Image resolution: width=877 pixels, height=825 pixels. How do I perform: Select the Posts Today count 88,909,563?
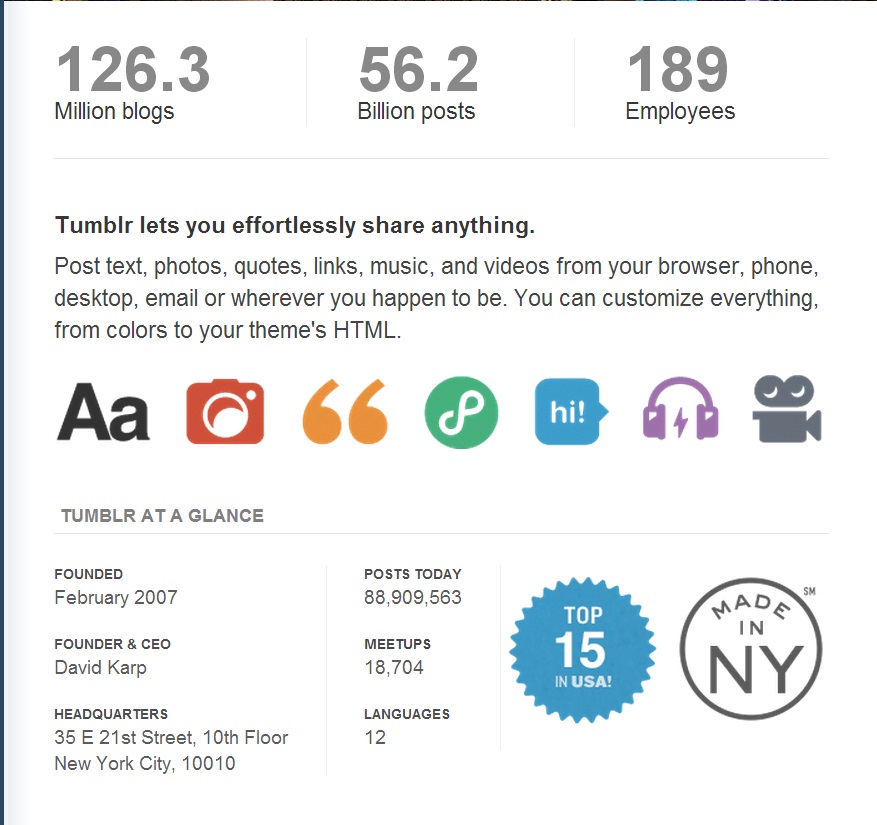point(413,597)
